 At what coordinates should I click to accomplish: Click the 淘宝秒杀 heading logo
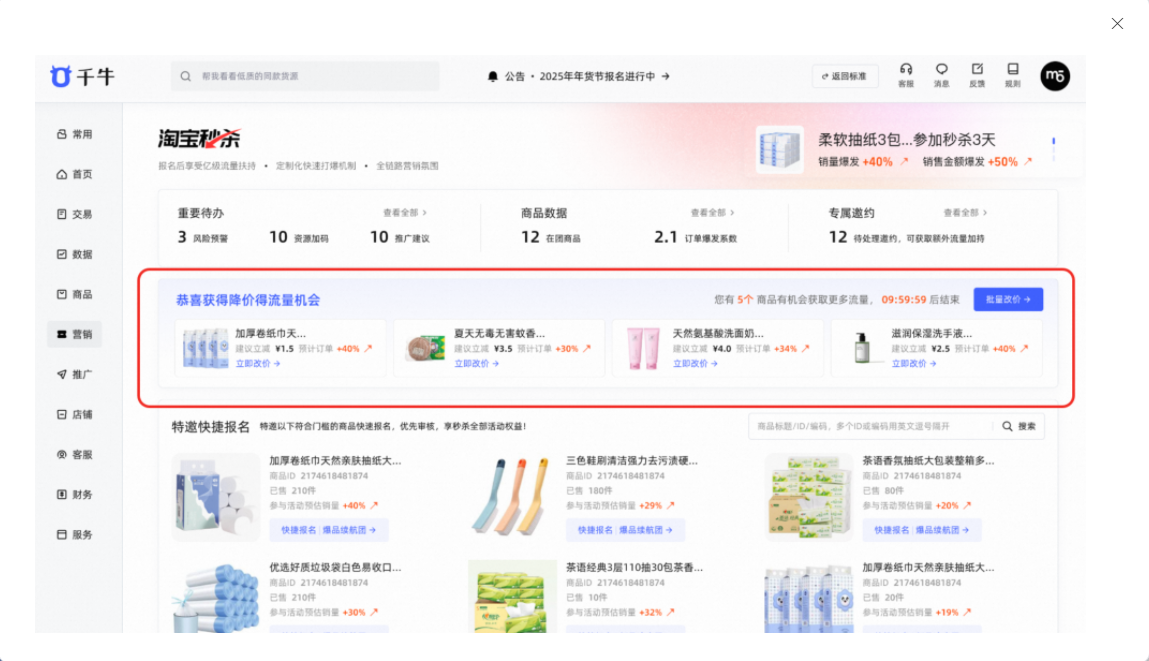[199, 139]
